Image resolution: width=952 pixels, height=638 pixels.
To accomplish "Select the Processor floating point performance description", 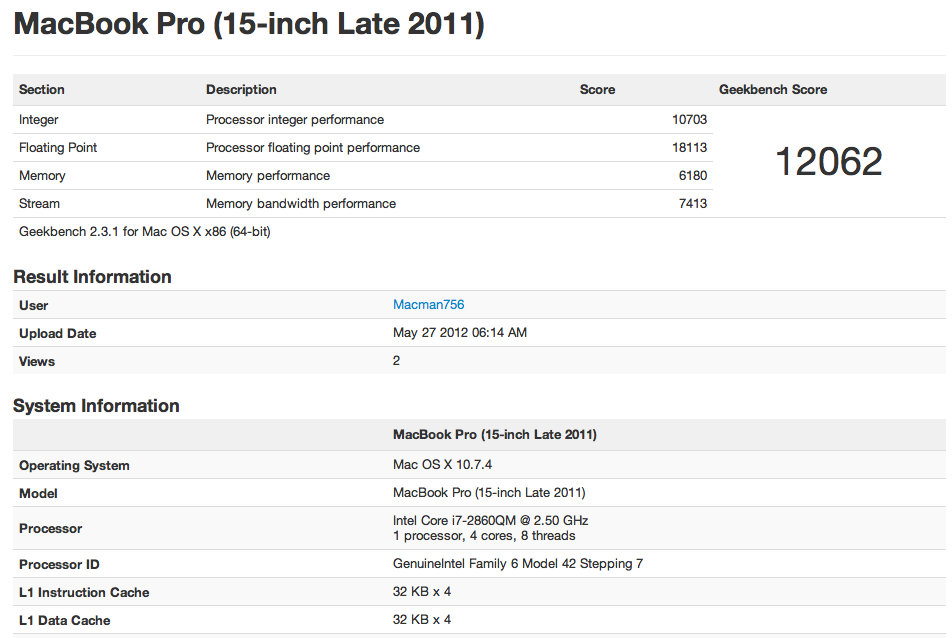I will tap(313, 148).
